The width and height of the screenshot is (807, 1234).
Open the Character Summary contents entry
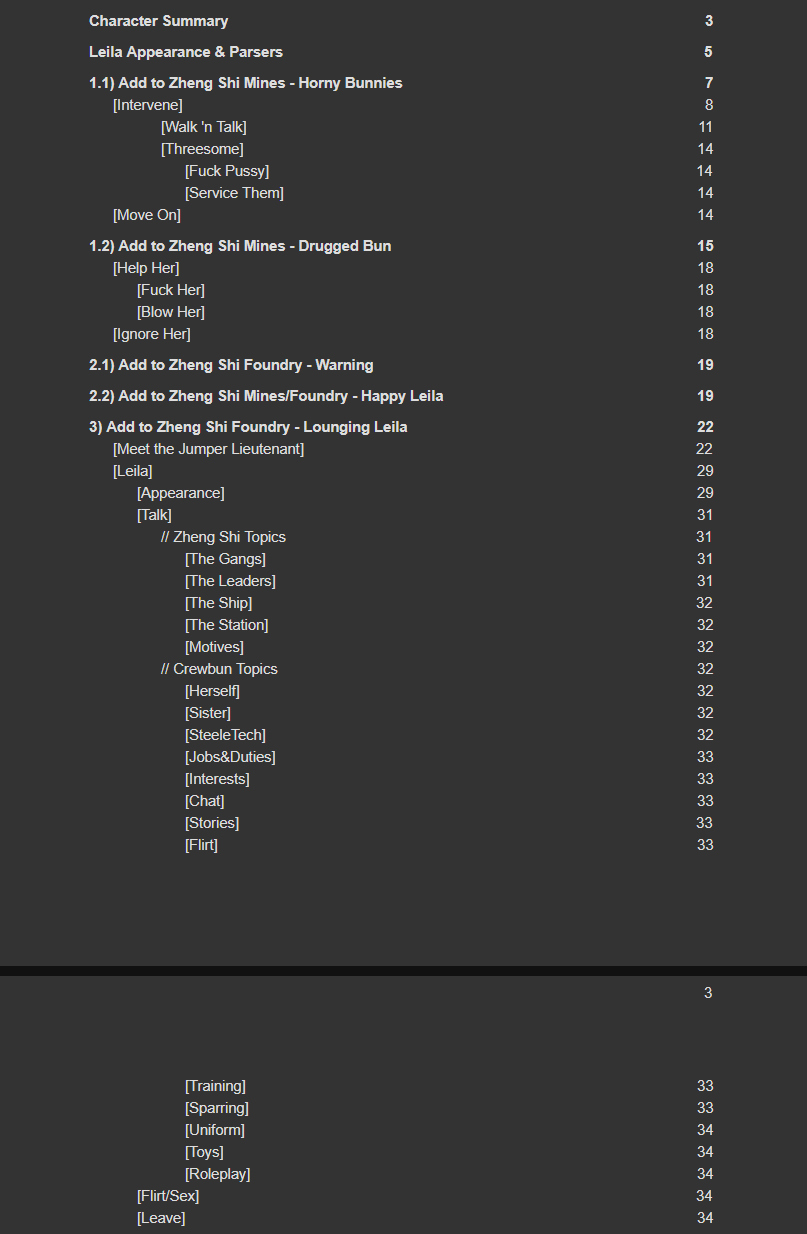(158, 21)
